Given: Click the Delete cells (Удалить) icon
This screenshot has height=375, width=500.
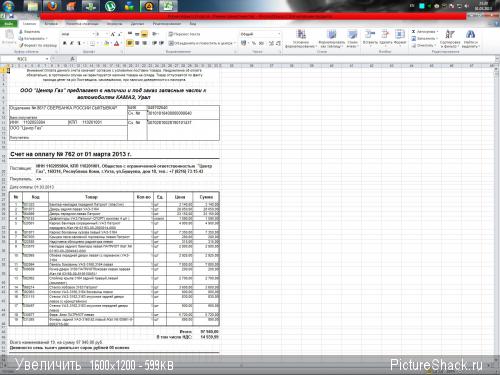Looking at the screenshot, I should [x=385, y=35].
